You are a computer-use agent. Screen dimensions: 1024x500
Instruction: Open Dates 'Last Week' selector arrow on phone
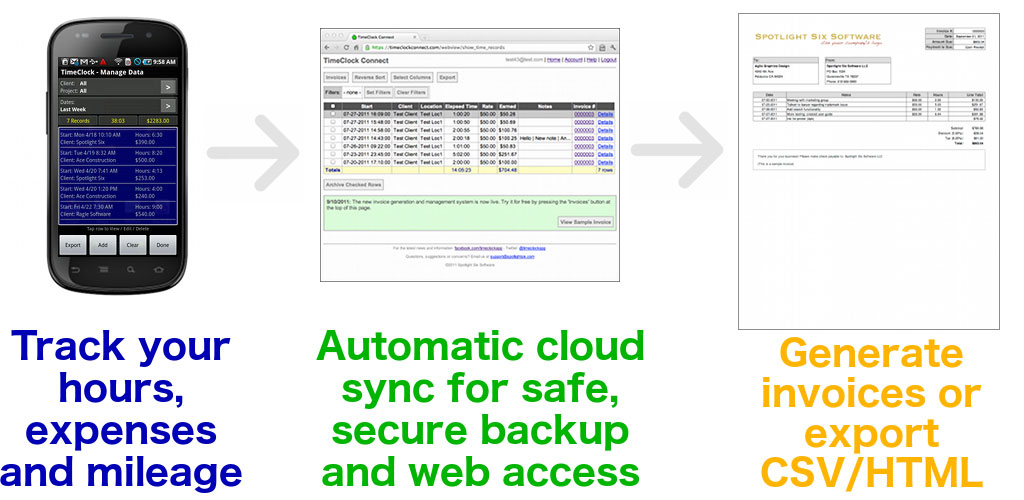pyautogui.click(x=168, y=106)
